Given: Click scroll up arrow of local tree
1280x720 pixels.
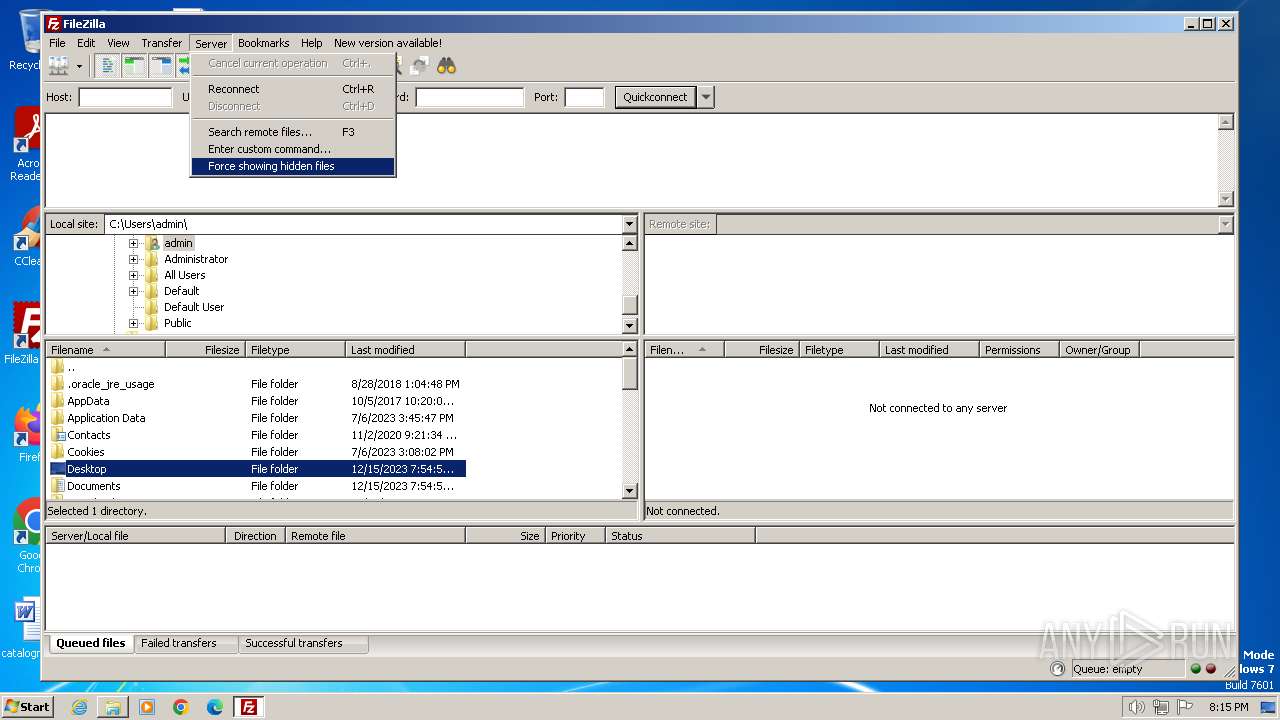Looking at the screenshot, I should click(x=629, y=243).
